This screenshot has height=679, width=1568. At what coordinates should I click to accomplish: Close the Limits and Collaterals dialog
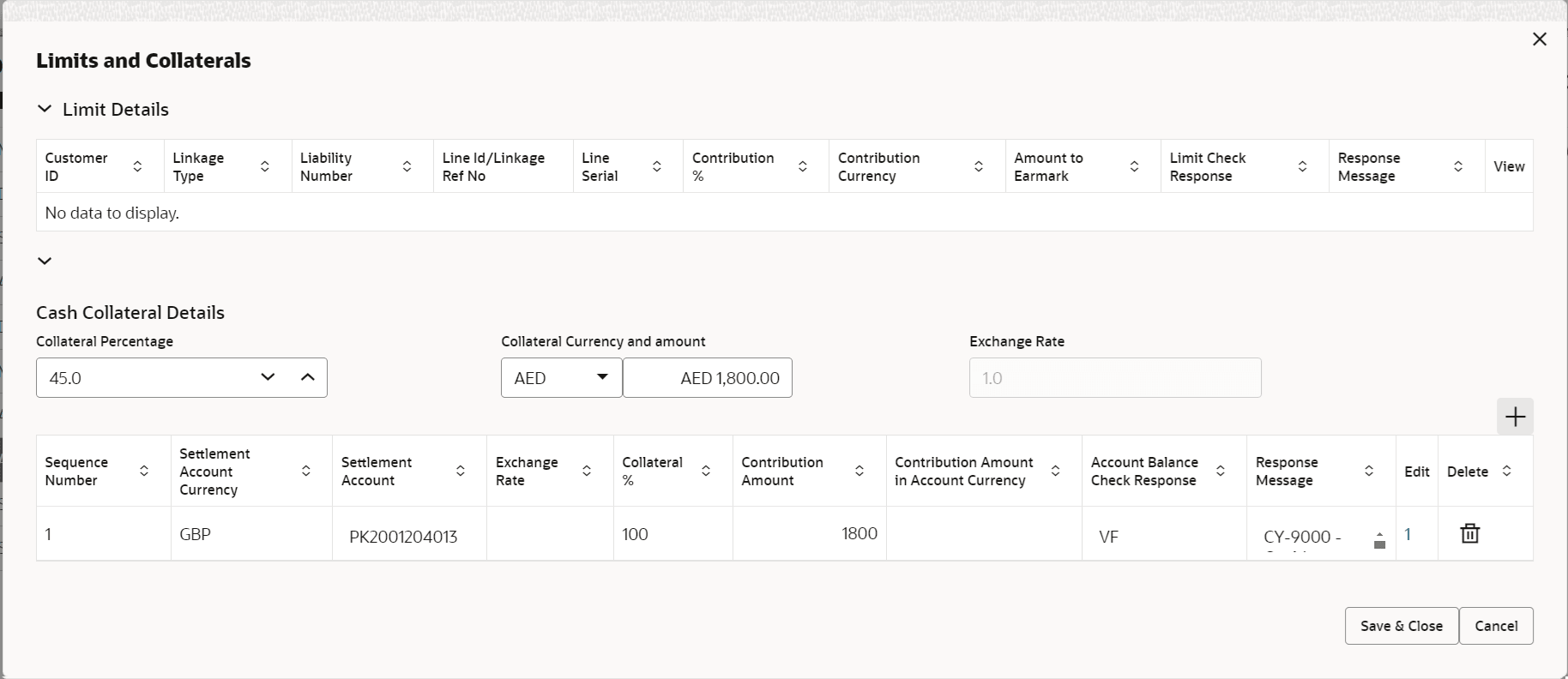coord(1539,39)
